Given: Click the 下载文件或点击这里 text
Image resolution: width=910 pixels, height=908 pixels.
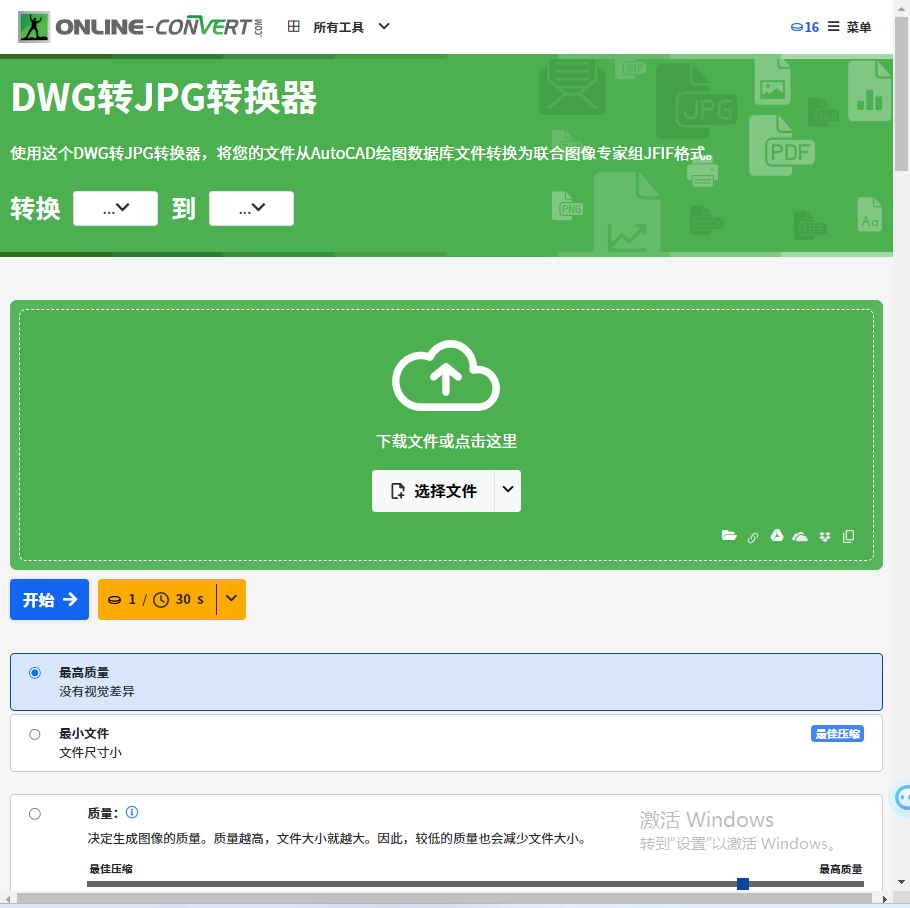Looking at the screenshot, I should (446, 442).
